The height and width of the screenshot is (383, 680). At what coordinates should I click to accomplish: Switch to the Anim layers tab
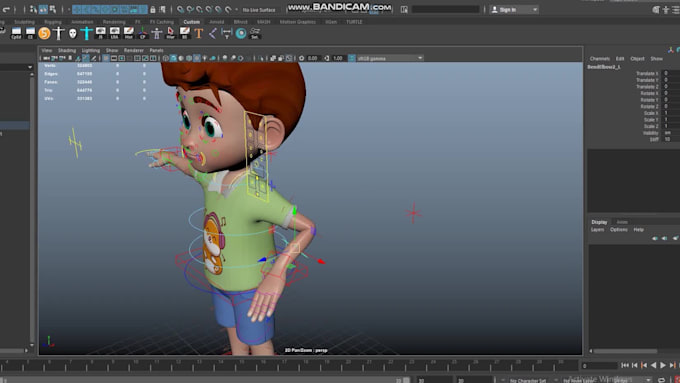pyautogui.click(x=622, y=222)
